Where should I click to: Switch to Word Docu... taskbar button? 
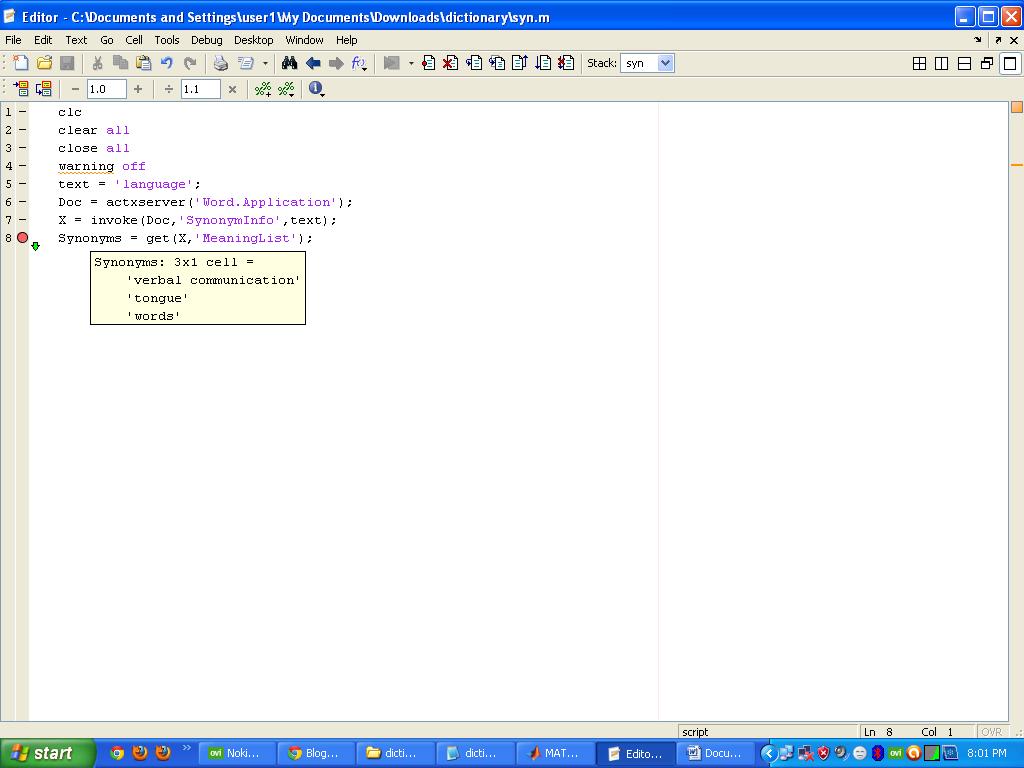pyautogui.click(x=715, y=753)
